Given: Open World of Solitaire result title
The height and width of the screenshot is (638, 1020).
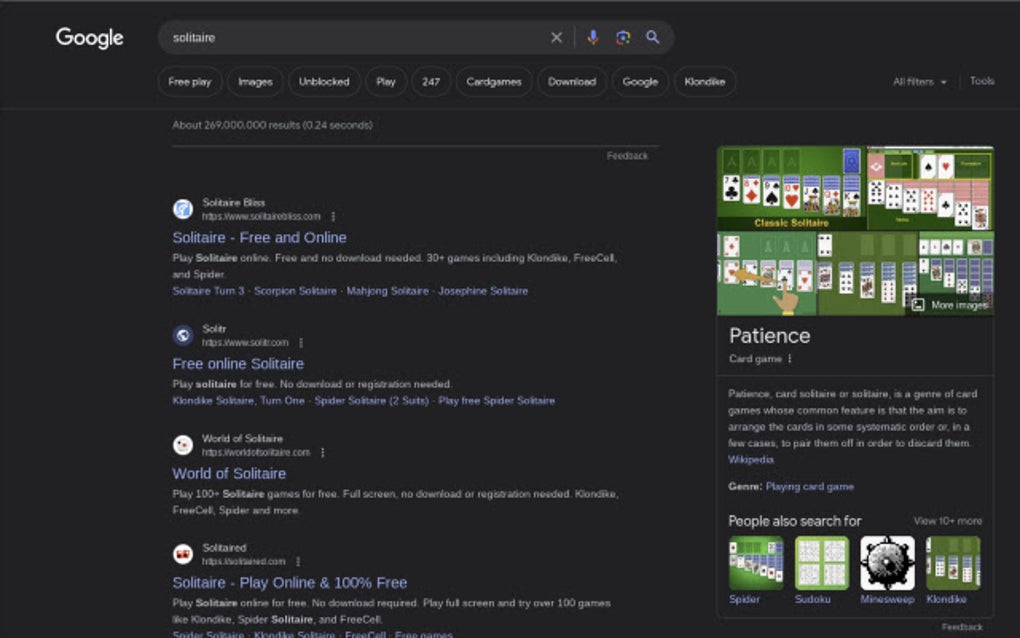Looking at the screenshot, I should (229, 474).
